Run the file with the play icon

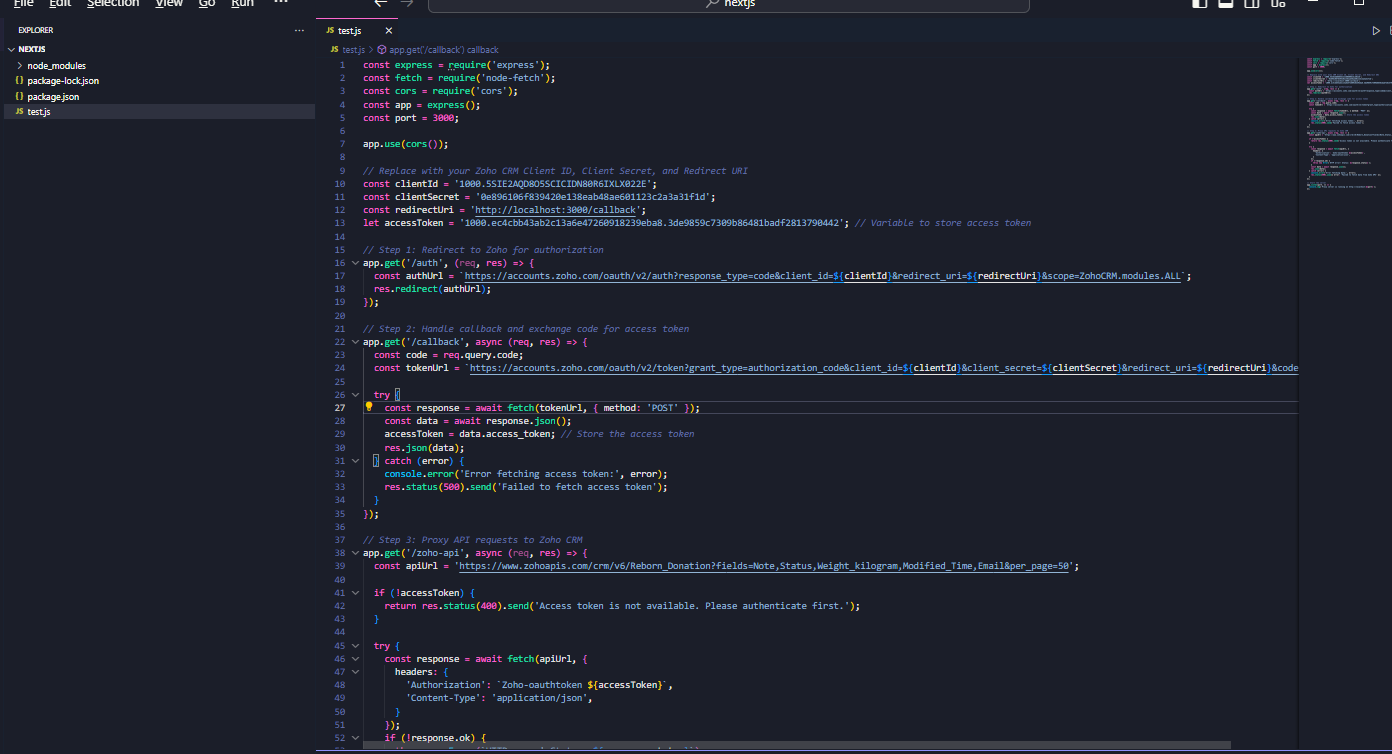click(x=1376, y=31)
